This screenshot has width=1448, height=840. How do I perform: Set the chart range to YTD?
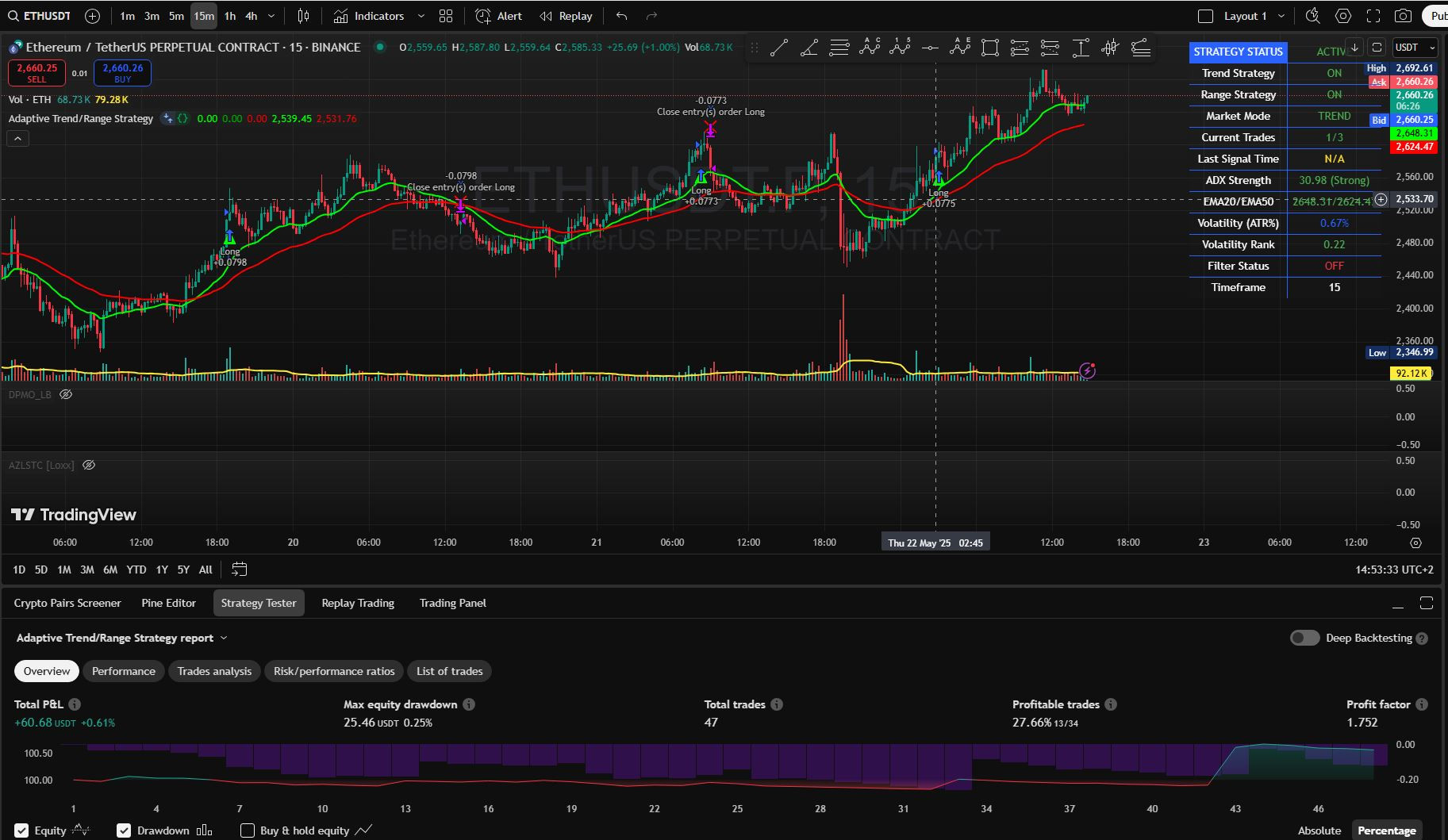point(136,570)
